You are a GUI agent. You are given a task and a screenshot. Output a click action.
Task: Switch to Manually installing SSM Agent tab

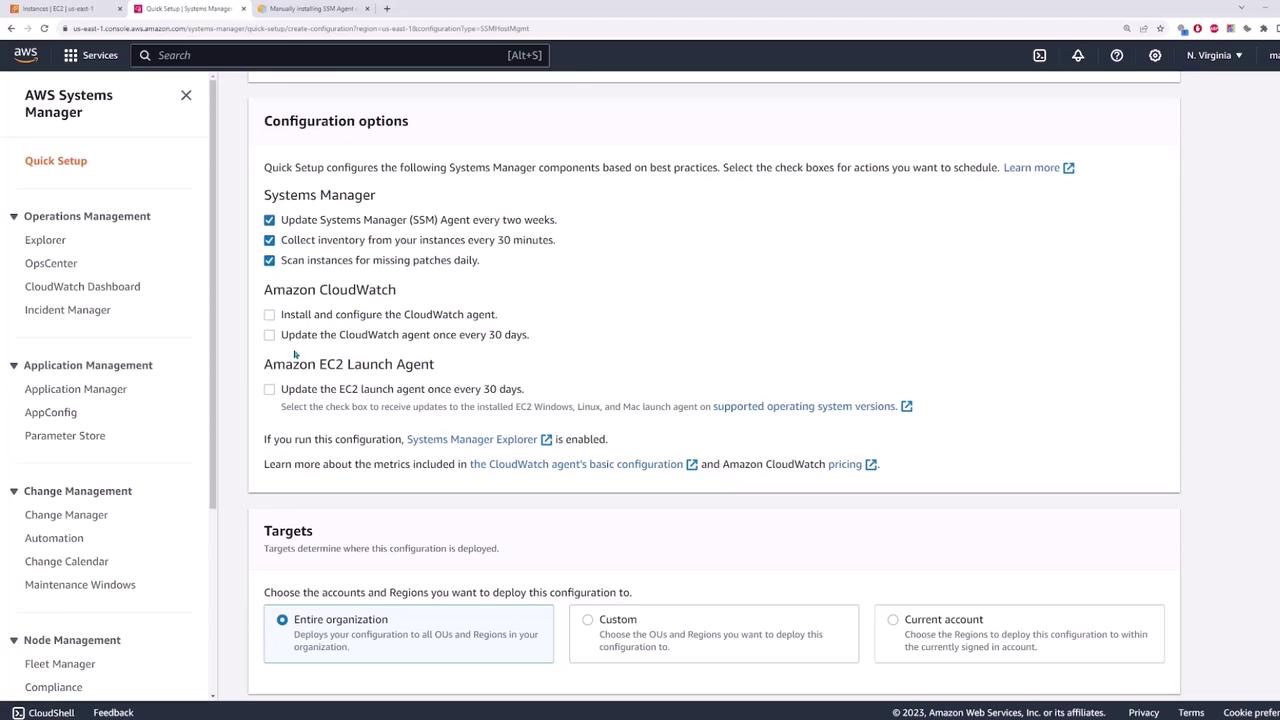point(312,9)
